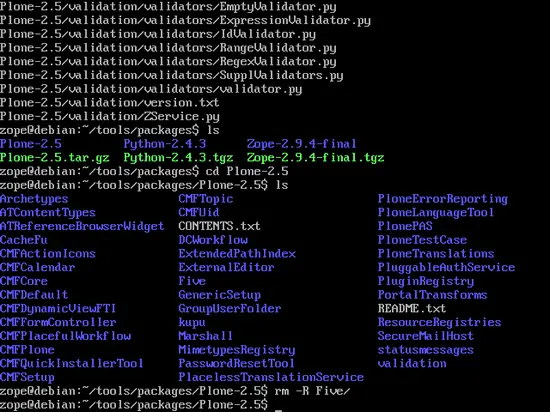Select MimetypesRegistry in the listing
Screen dimensions: 550x412
click(237, 350)
